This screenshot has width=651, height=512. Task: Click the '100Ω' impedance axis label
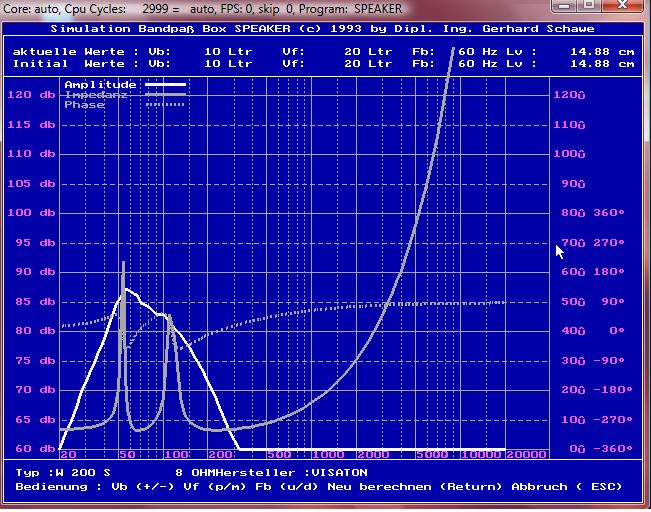(569, 154)
